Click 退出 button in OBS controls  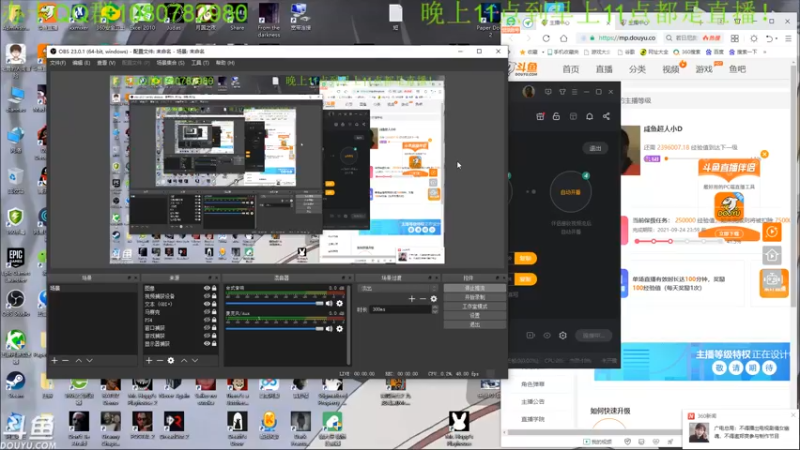tap(474, 324)
